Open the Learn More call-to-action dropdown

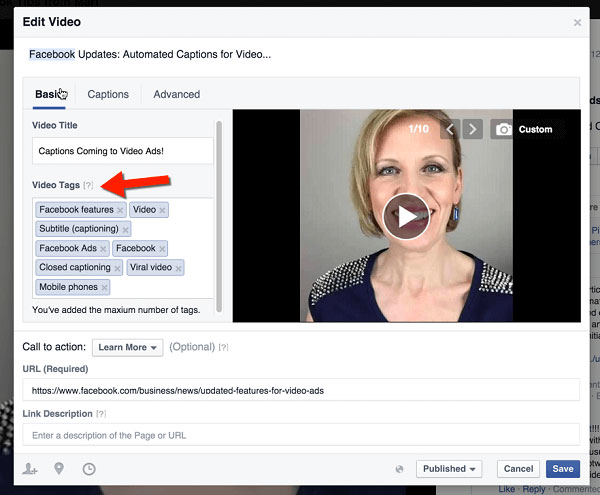[x=127, y=347]
